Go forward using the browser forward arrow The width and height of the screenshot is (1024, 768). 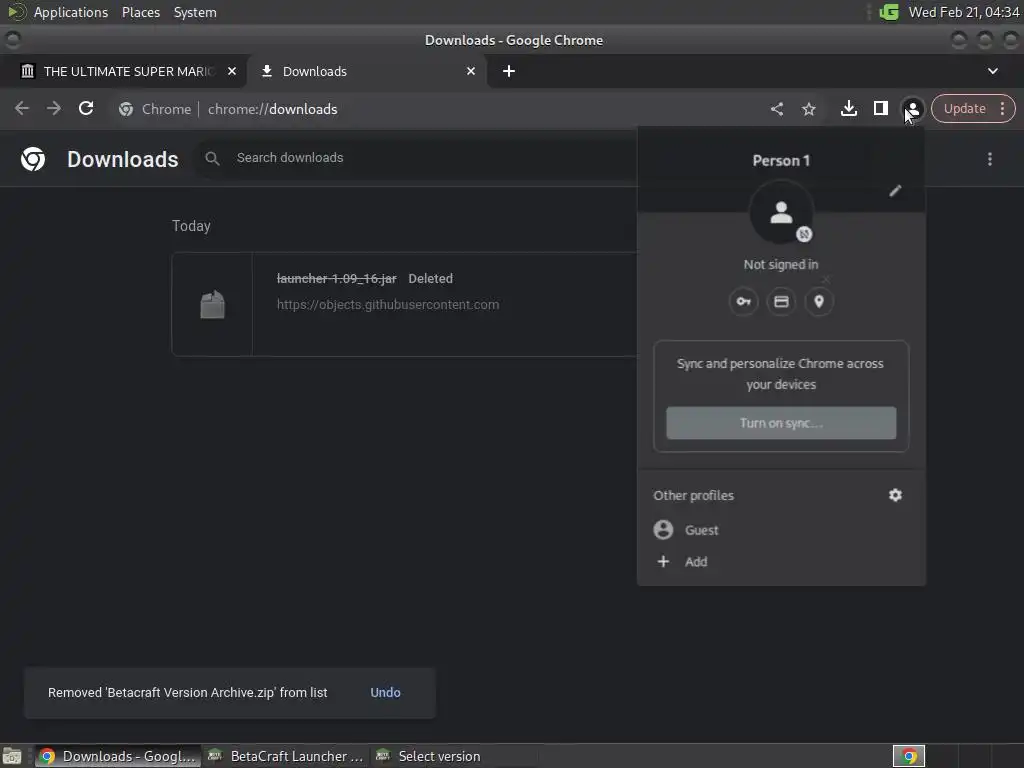[x=54, y=108]
